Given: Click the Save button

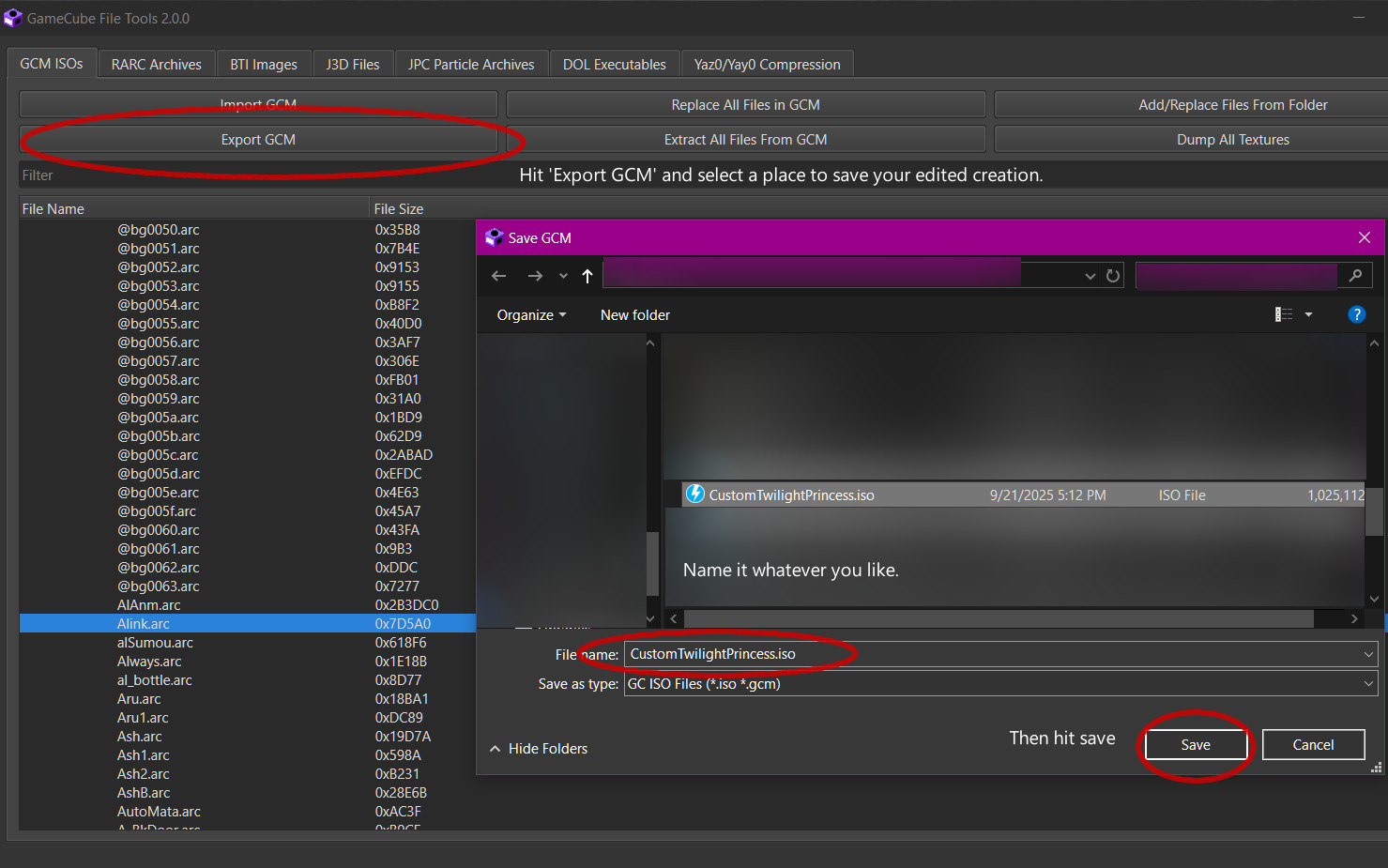Looking at the screenshot, I should [x=1195, y=745].
